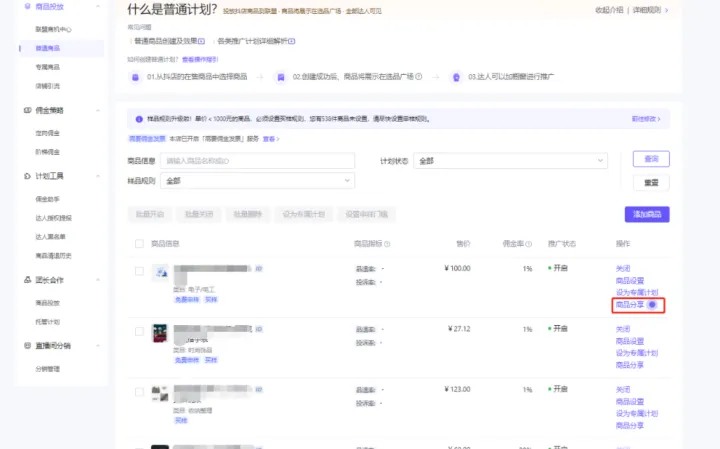Open video icon beside 各类推广计划详细解析
The width and height of the screenshot is (720, 449).
click(292, 41)
